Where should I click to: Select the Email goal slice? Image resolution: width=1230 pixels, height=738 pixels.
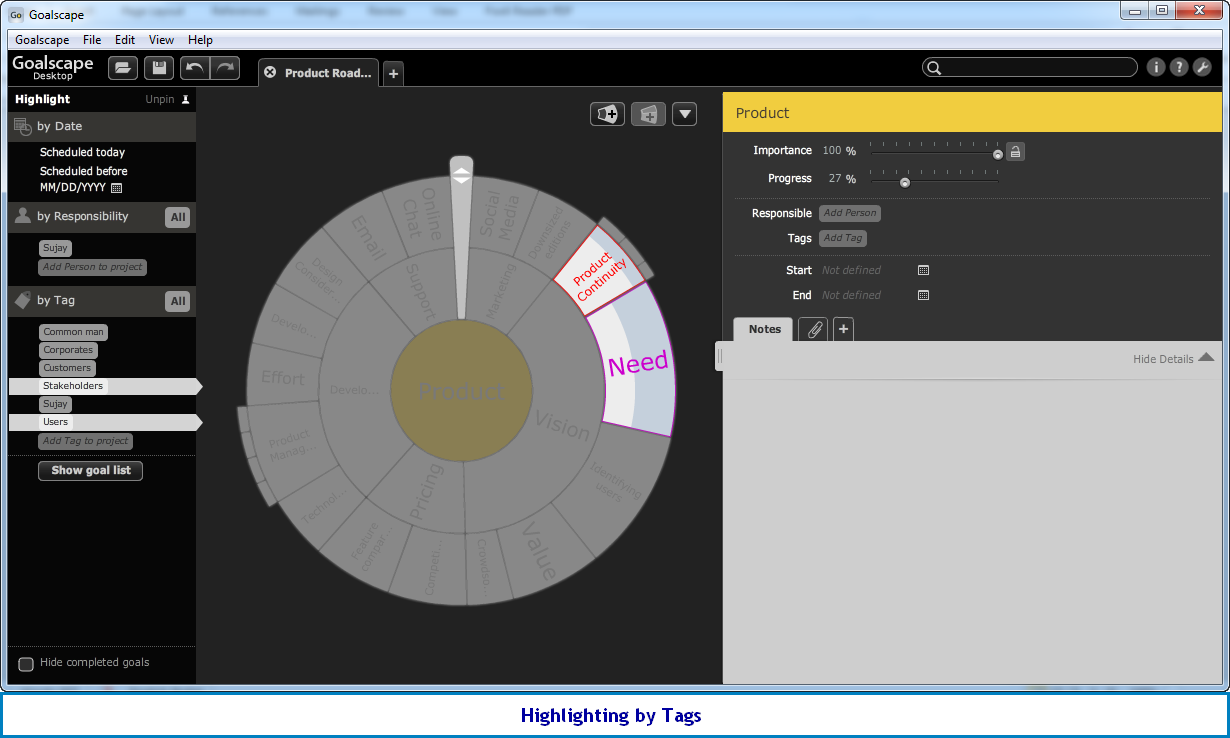click(x=367, y=238)
